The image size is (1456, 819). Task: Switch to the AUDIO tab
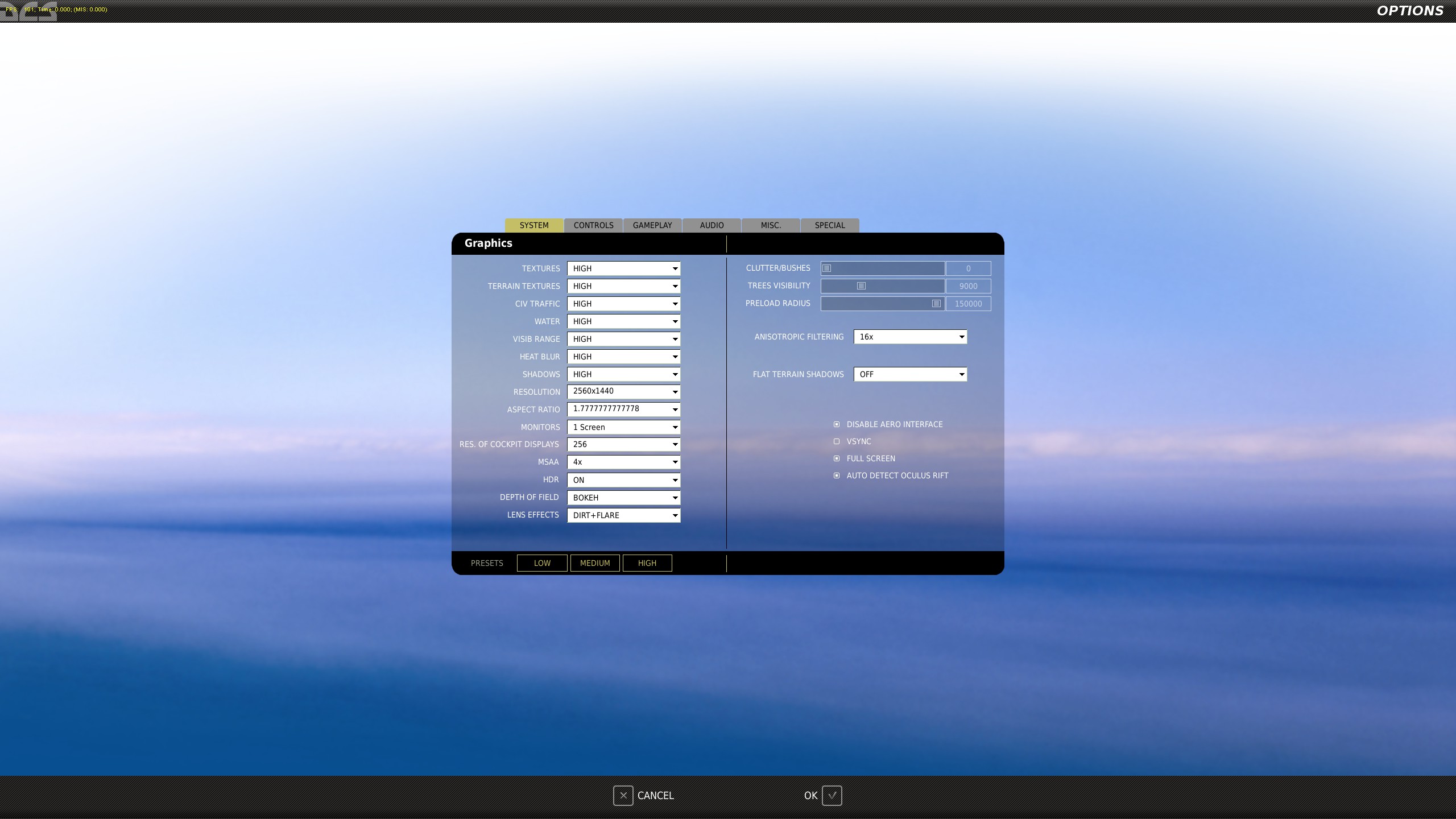pyautogui.click(x=712, y=225)
